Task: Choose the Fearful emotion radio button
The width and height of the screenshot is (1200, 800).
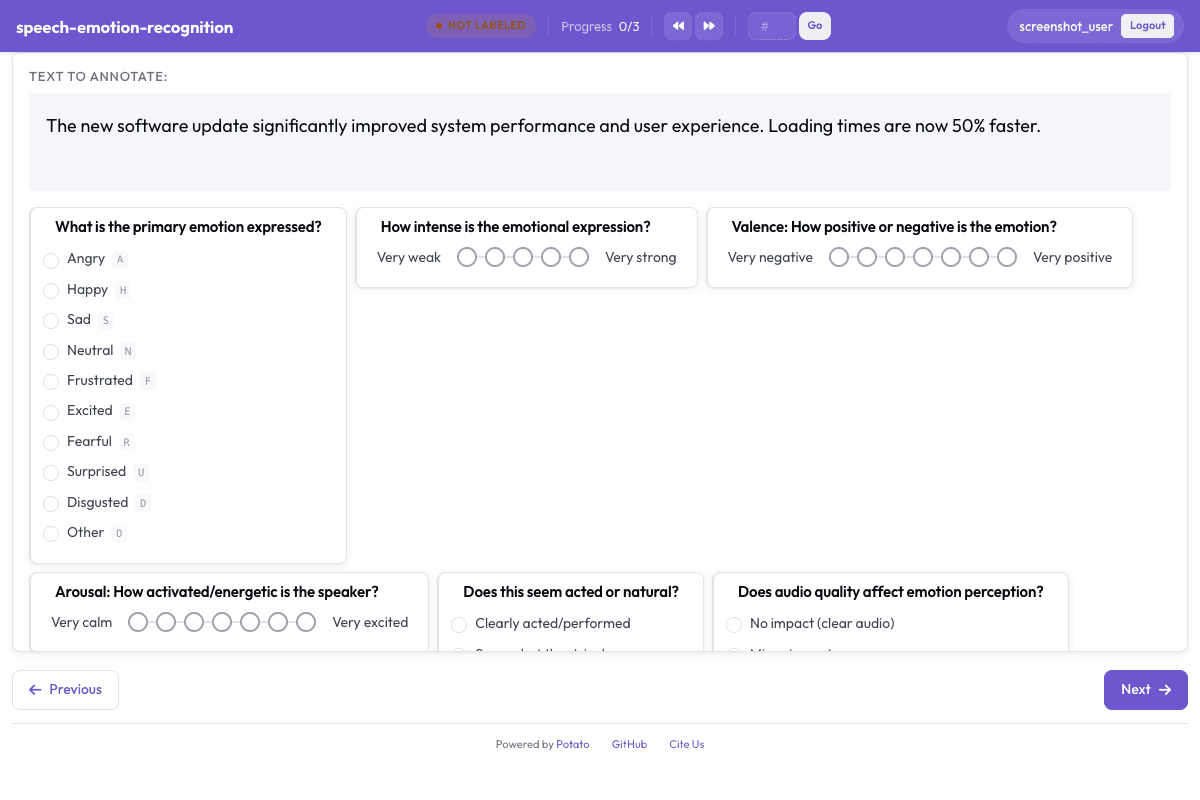Action: coord(51,442)
